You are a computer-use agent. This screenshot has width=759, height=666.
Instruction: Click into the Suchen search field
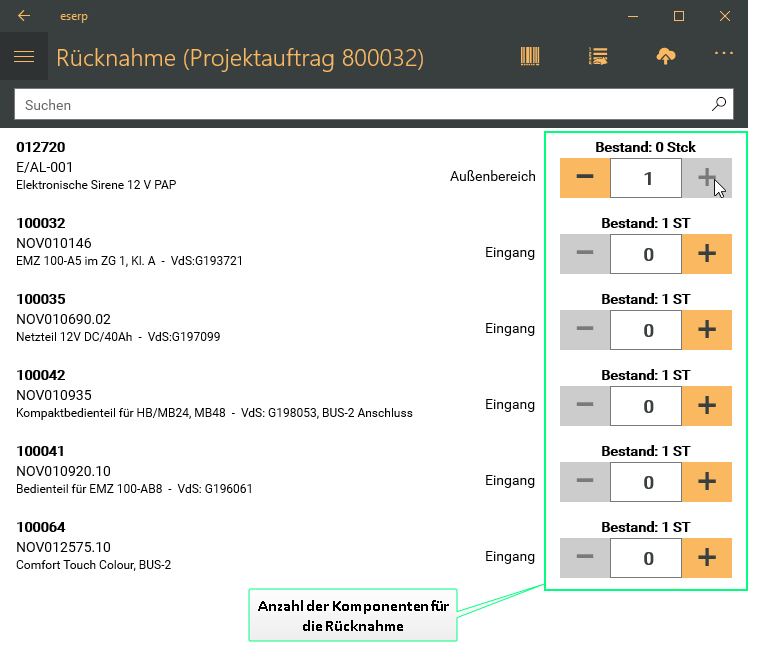tap(360, 104)
